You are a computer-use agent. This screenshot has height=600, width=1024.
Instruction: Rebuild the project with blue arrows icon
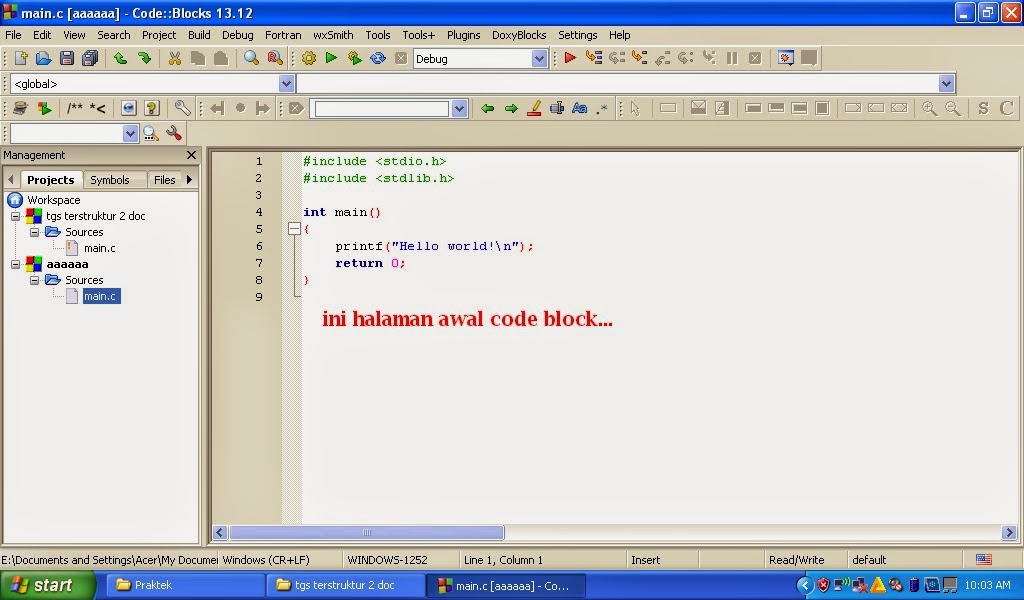[378, 59]
